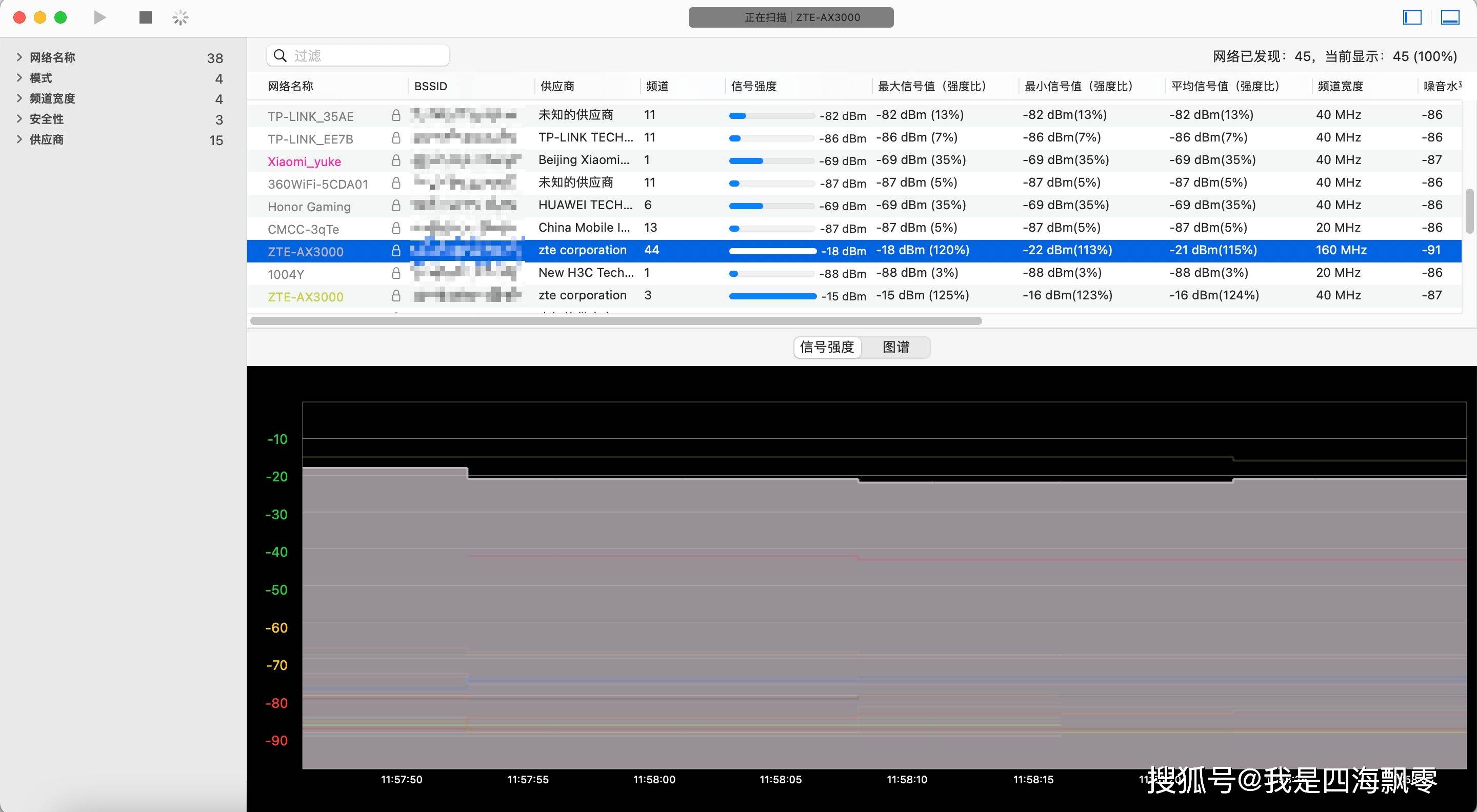1477x812 pixels.
Task: Click lock icon on Honor Gaming row
Action: click(x=395, y=205)
